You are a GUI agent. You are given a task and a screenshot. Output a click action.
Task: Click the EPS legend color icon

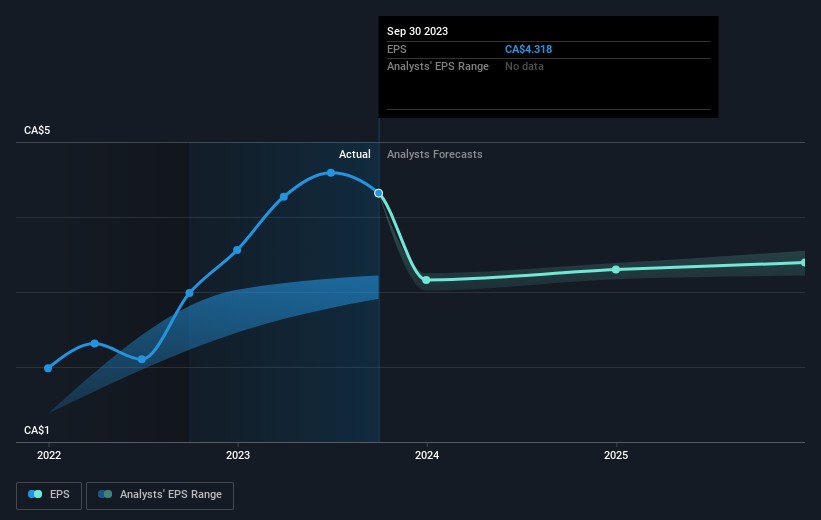(x=35, y=494)
